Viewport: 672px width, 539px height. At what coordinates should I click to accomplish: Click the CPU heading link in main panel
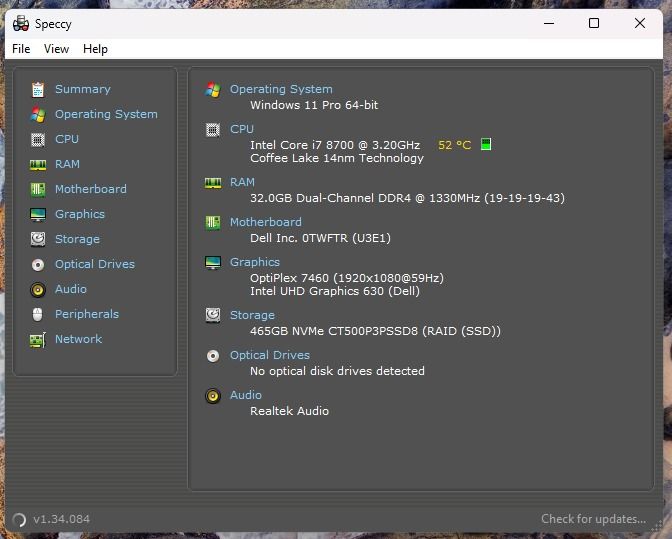[x=242, y=129]
